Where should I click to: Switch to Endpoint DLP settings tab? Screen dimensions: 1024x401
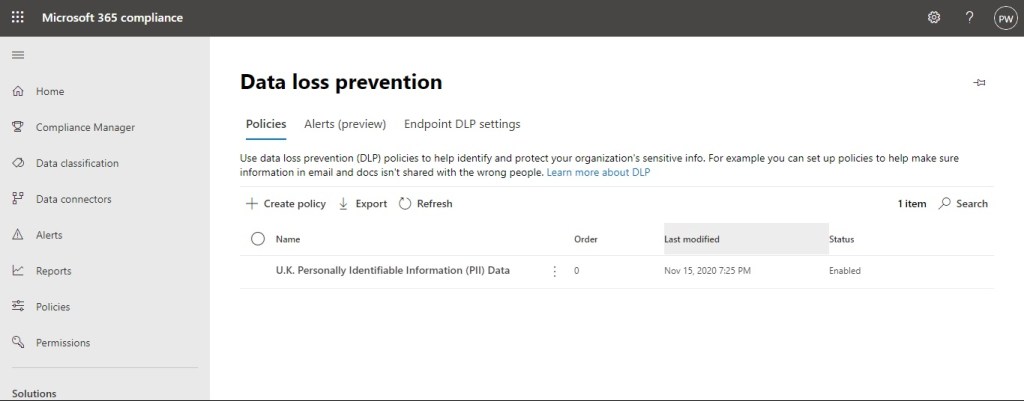tap(462, 124)
